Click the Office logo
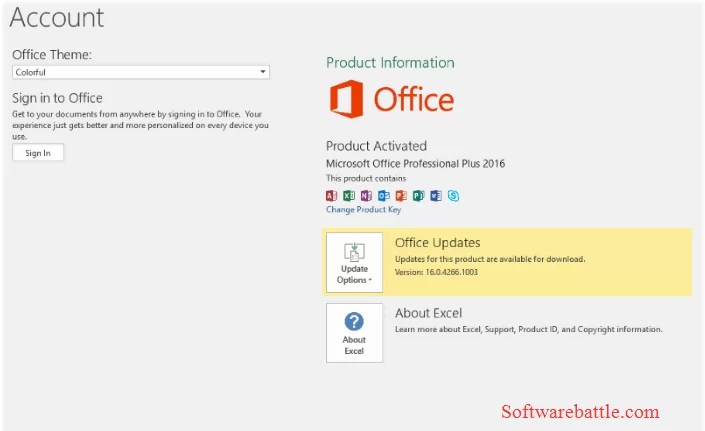Image resolution: width=705 pixels, height=431 pixels. click(x=392, y=99)
